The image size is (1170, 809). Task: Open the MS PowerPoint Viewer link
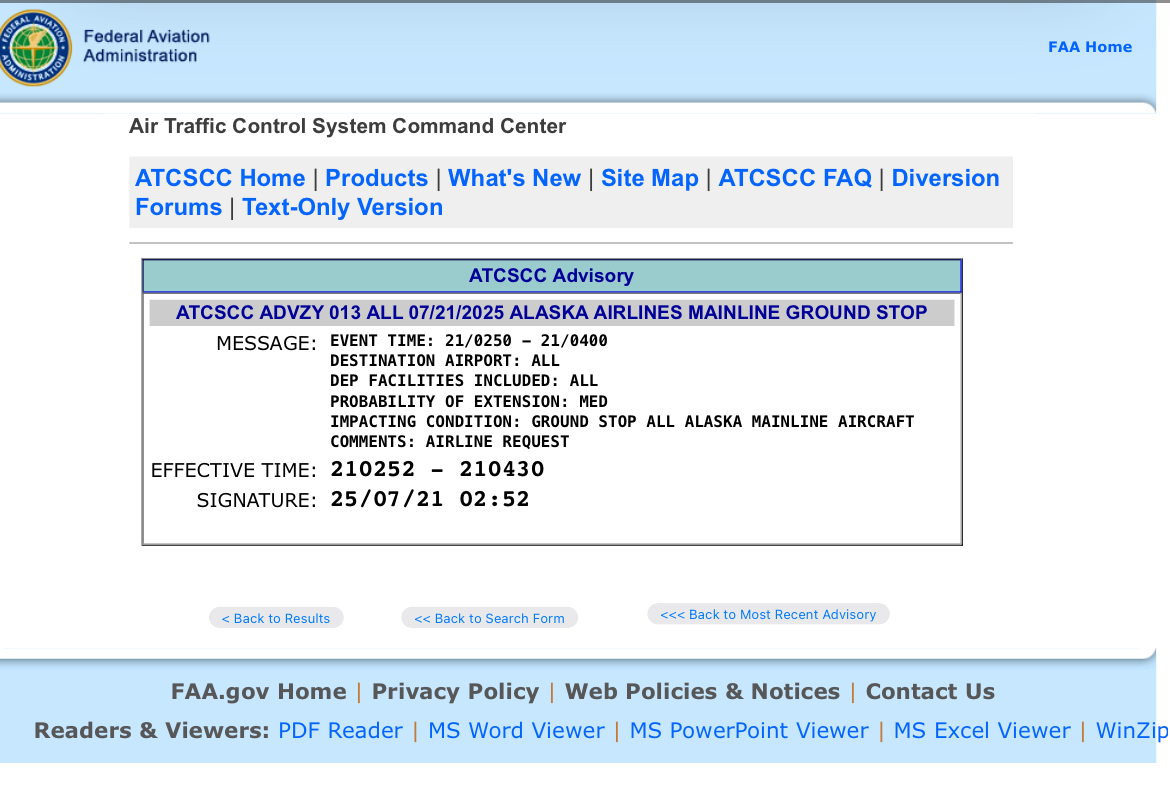pyautogui.click(x=749, y=731)
